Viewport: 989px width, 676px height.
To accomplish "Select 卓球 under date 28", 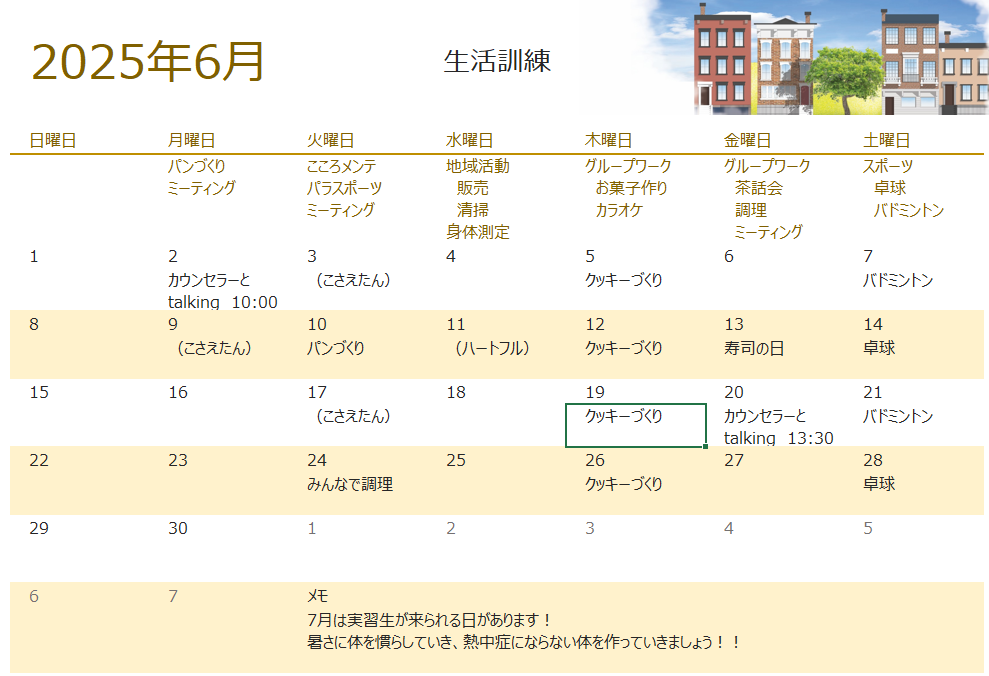I will [x=879, y=484].
